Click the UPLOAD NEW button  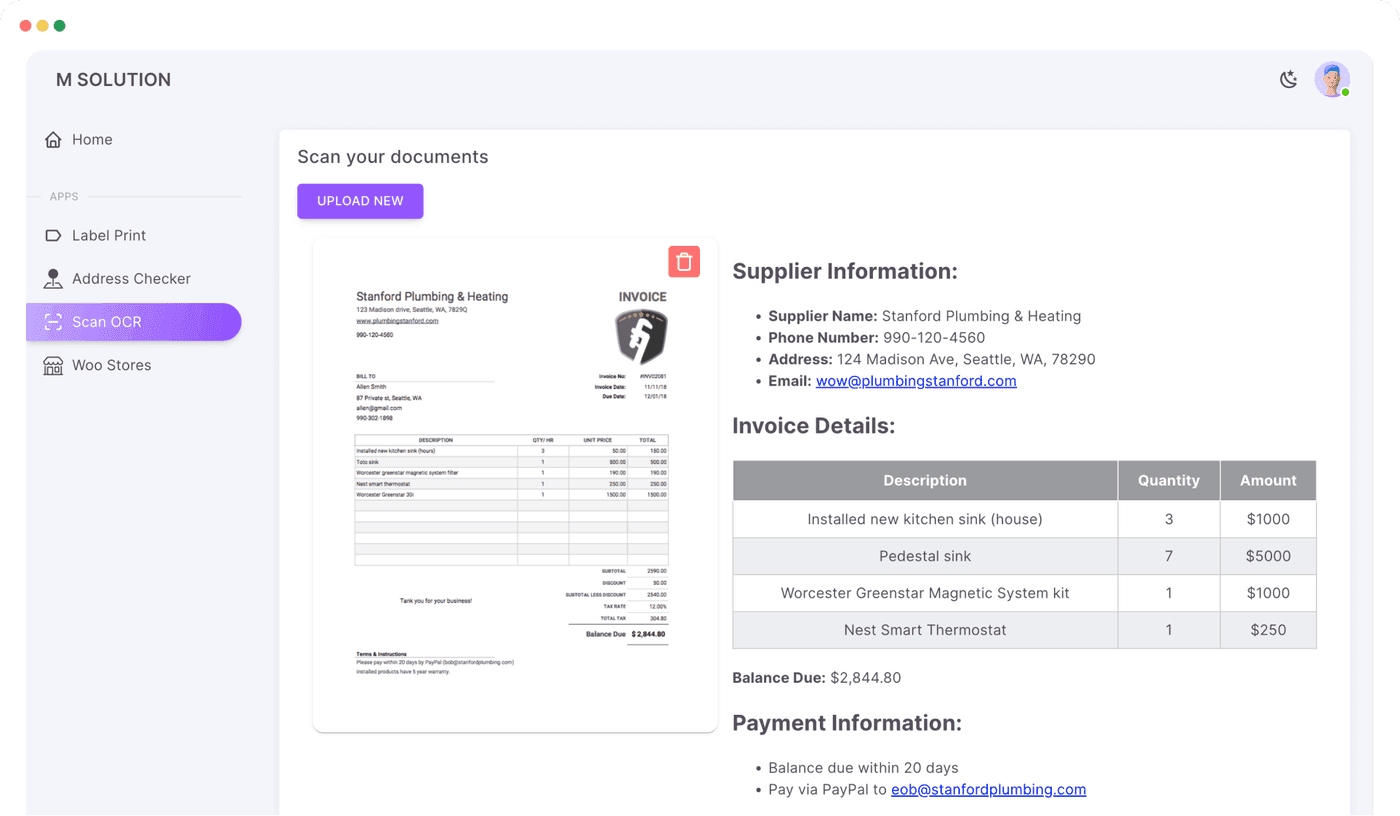pyautogui.click(x=360, y=201)
